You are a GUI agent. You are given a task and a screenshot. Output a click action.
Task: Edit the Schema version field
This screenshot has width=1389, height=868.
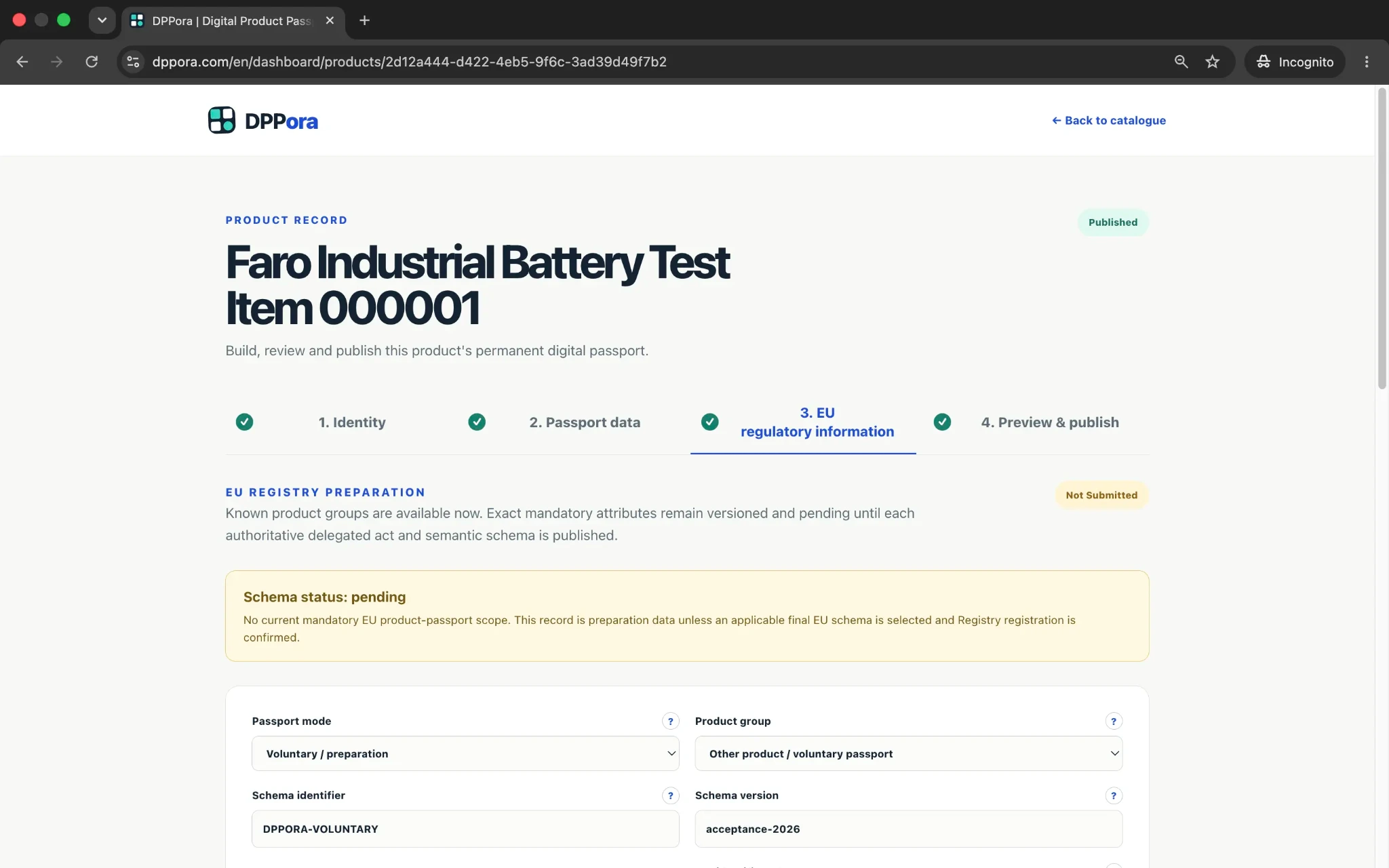point(908,829)
